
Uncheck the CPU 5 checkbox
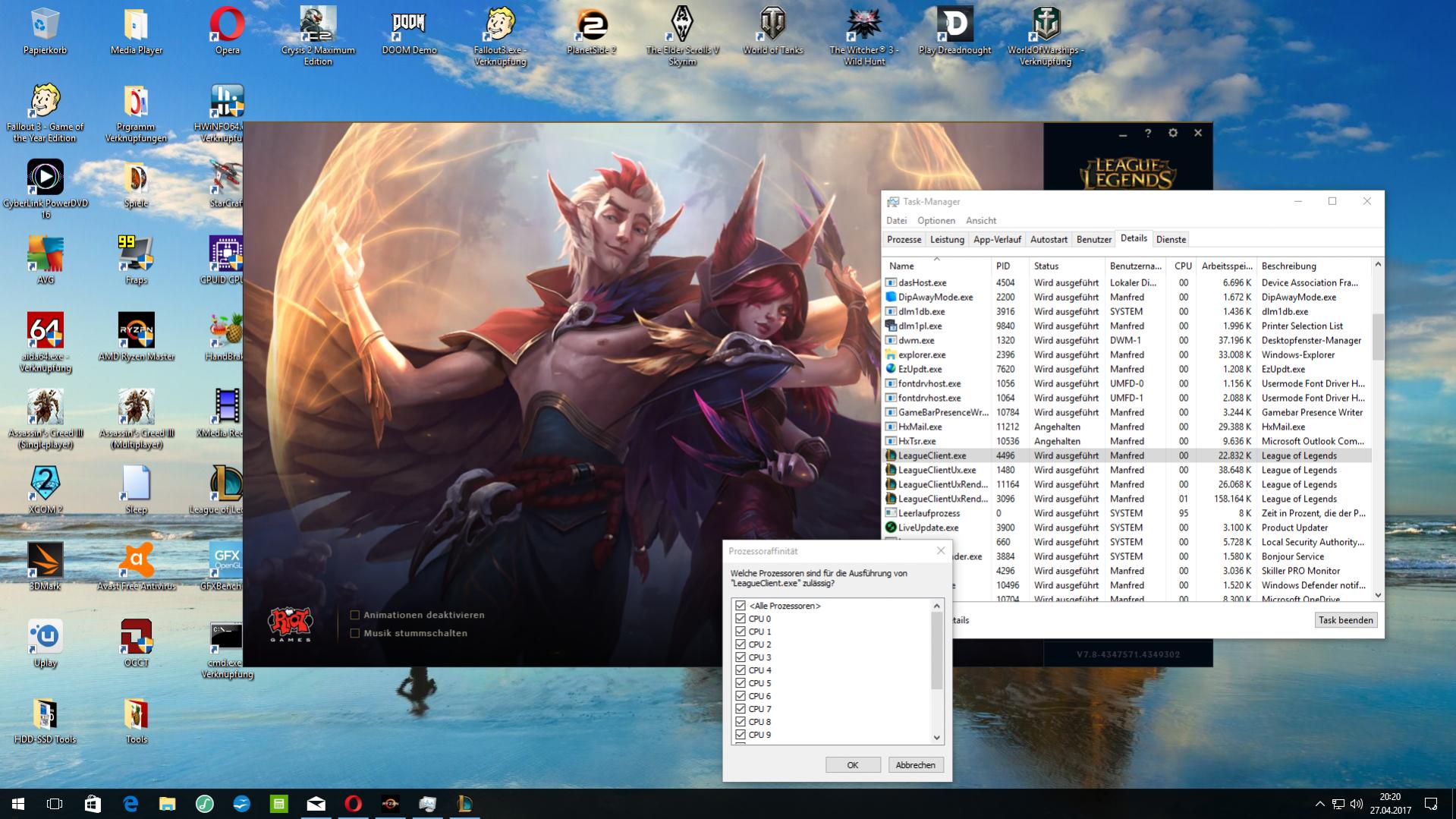click(x=741, y=683)
